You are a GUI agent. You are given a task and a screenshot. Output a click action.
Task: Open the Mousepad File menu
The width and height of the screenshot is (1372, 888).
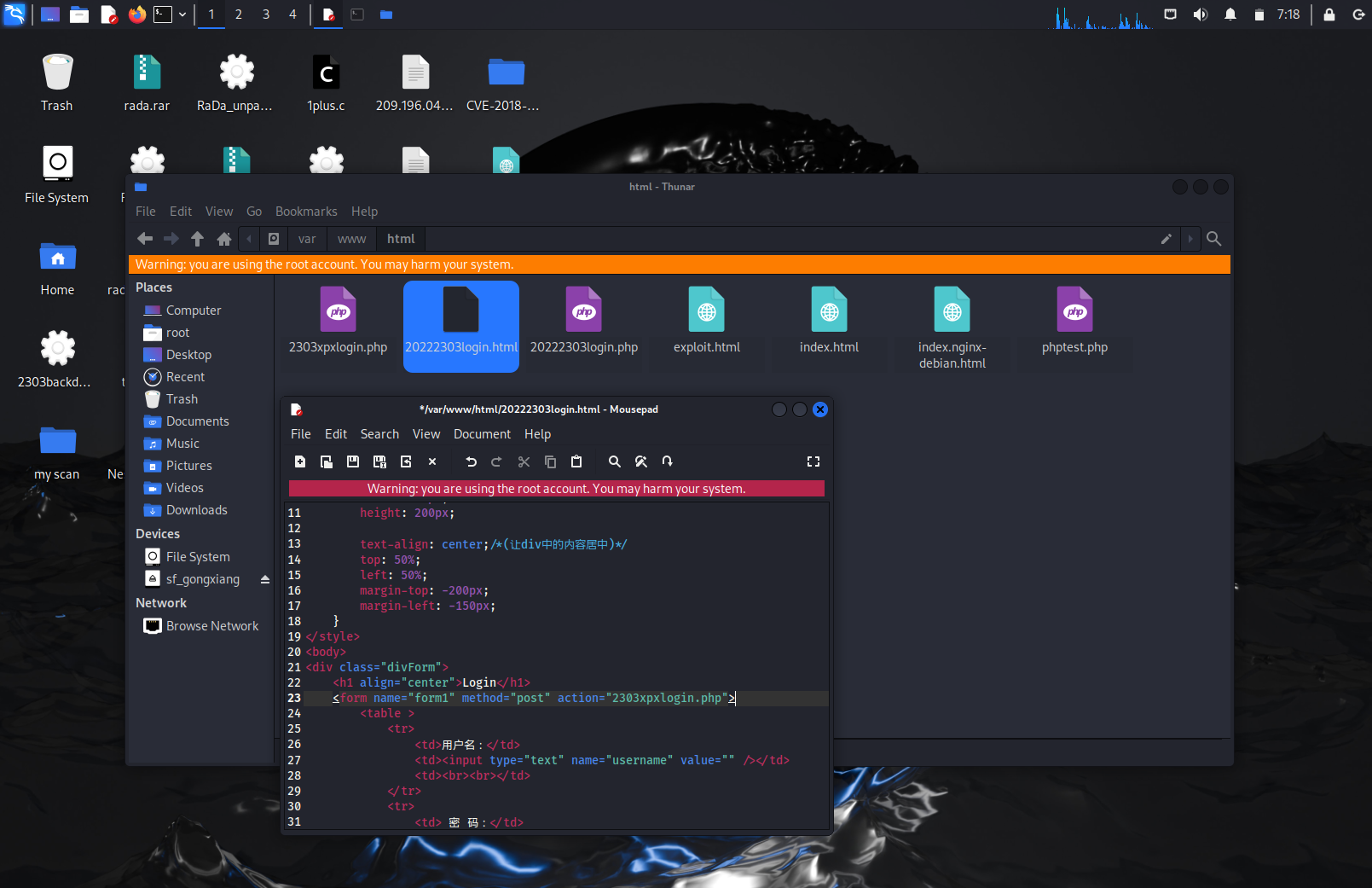[x=301, y=434]
